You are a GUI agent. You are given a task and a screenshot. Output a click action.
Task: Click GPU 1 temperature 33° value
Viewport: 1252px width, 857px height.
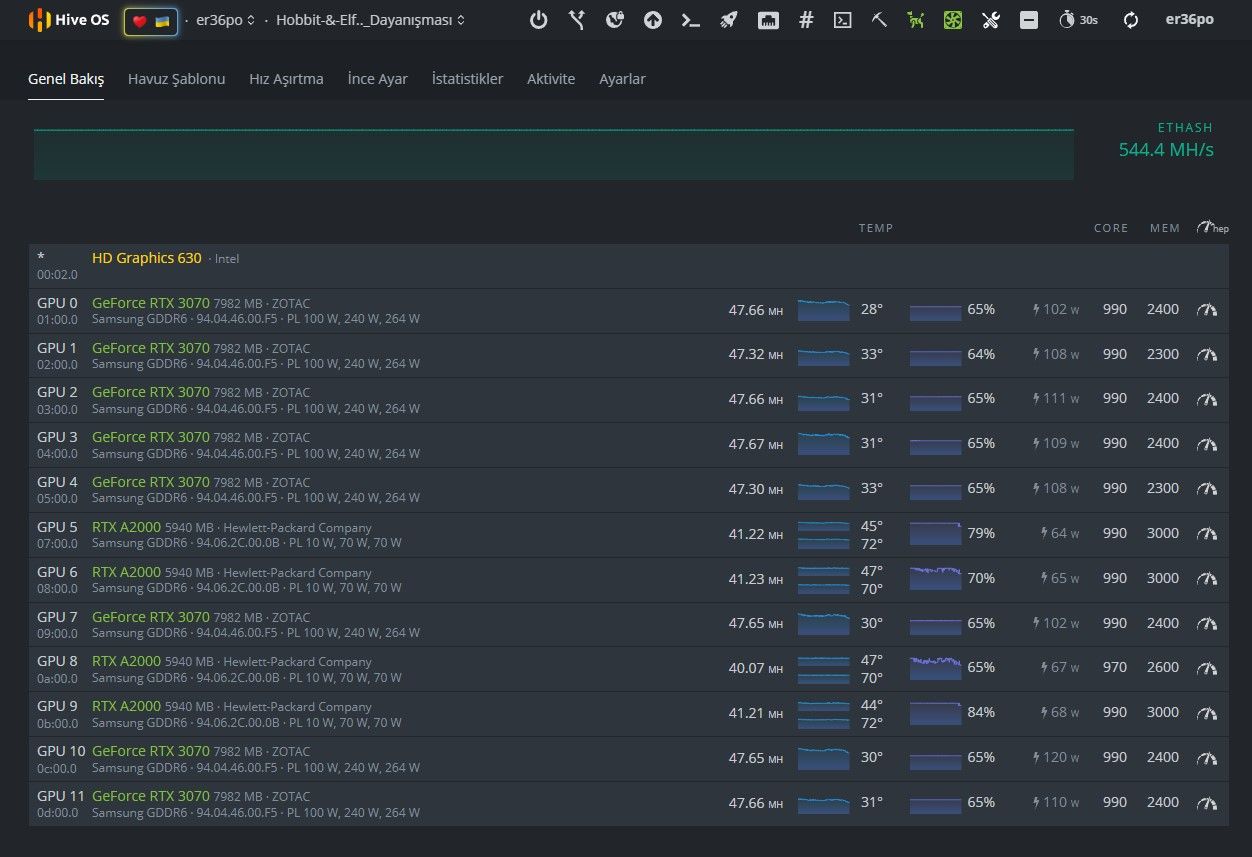pos(872,354)
